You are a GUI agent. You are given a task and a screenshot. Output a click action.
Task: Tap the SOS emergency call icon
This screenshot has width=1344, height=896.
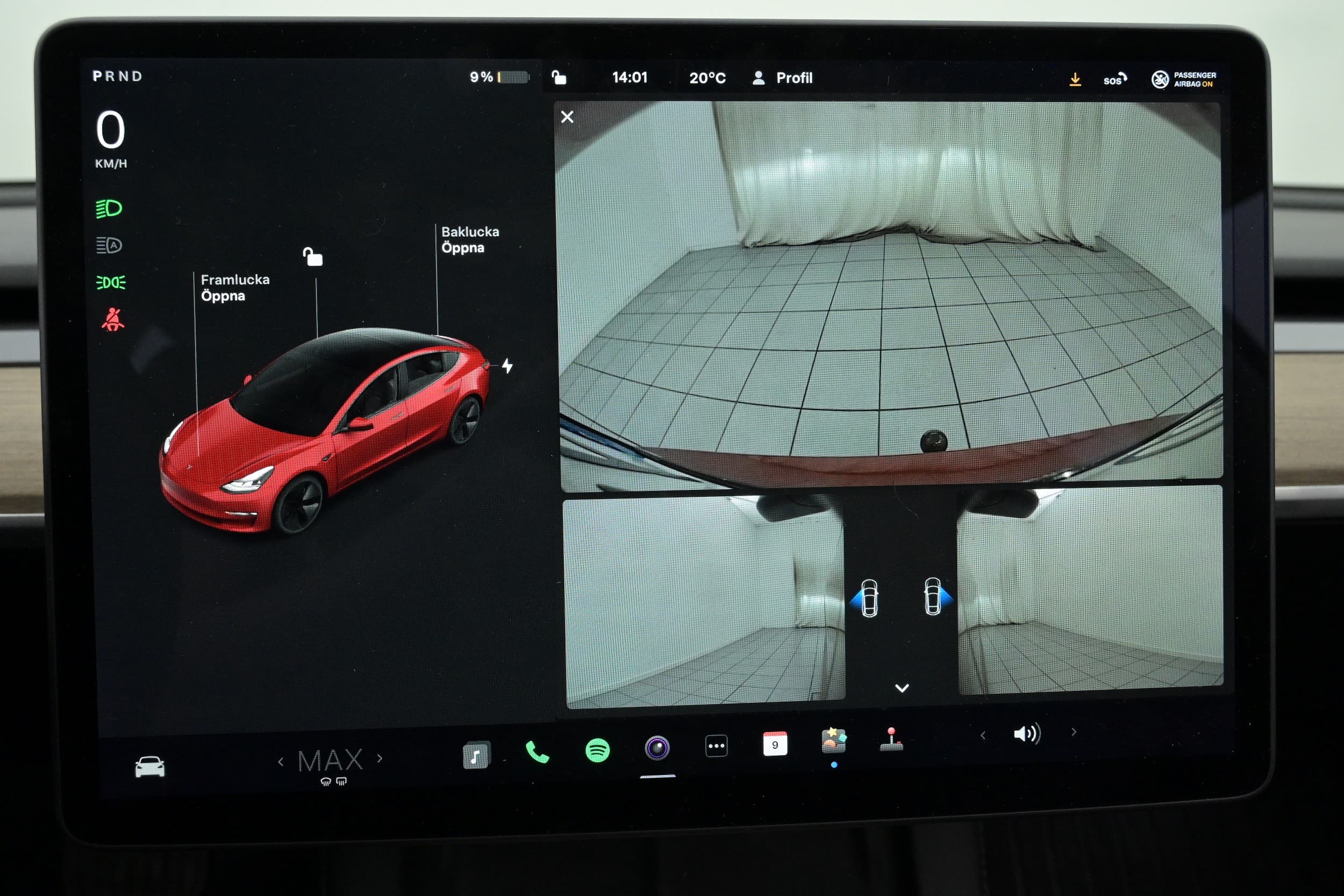pyautogui.click(x=1114, y=80)
